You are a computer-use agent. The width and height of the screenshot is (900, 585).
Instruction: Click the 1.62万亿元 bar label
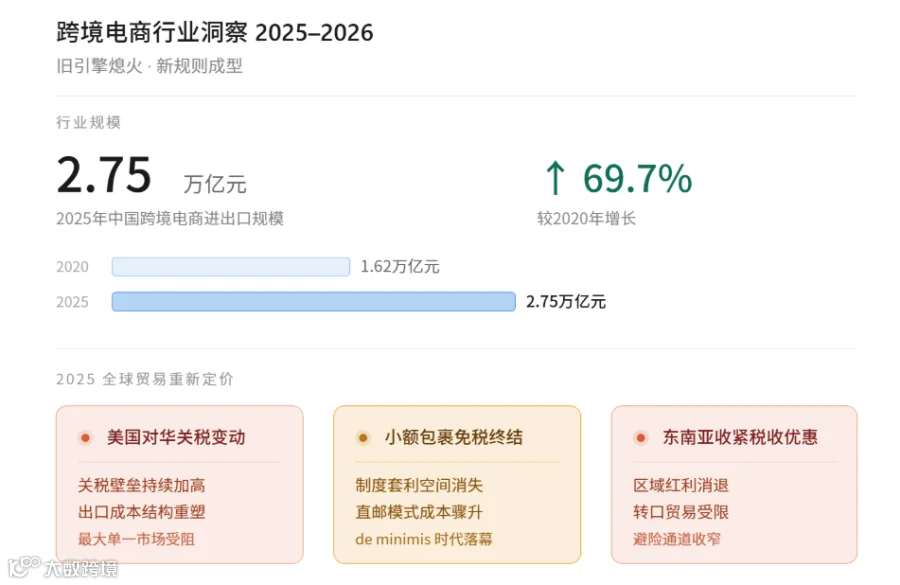click(x=400, y=267)
